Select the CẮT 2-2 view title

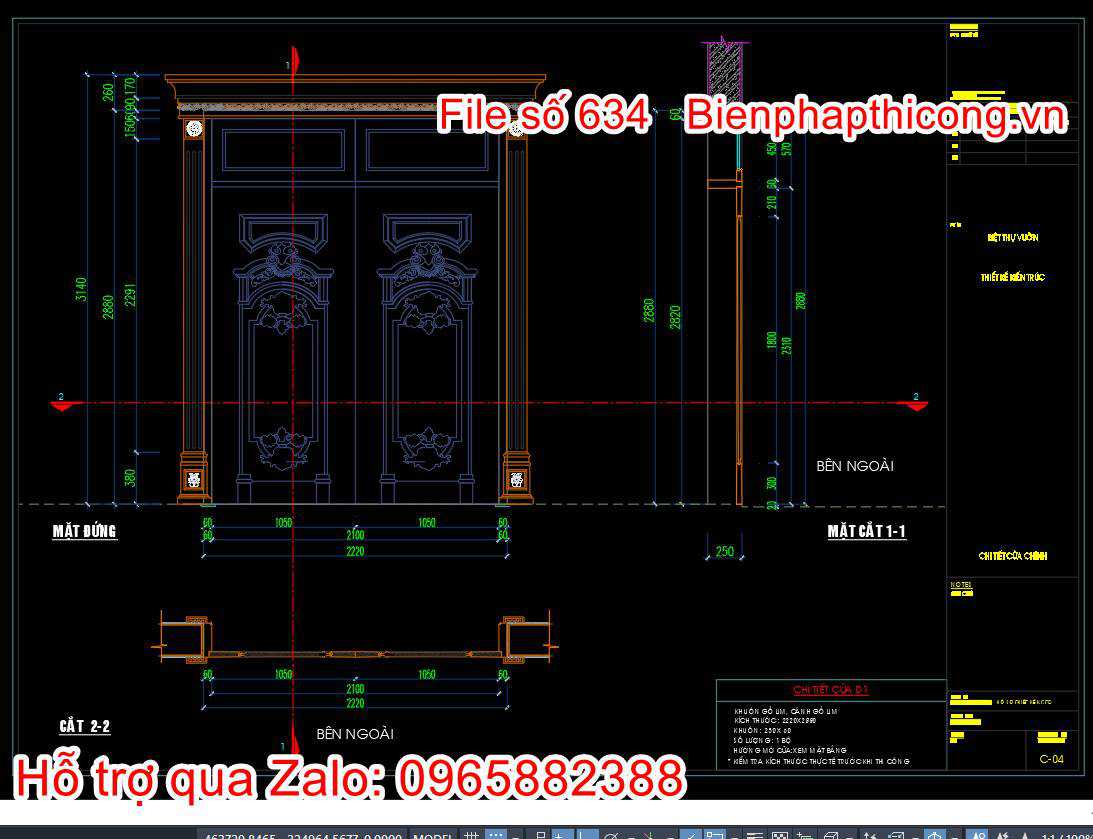coord(84,726)
